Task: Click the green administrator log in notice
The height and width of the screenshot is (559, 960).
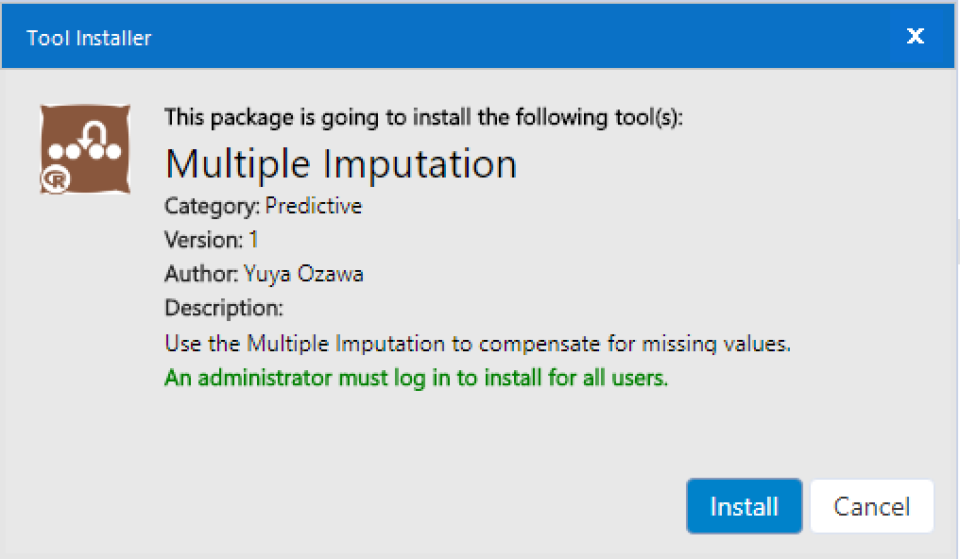Action: [x=416, y=379]
